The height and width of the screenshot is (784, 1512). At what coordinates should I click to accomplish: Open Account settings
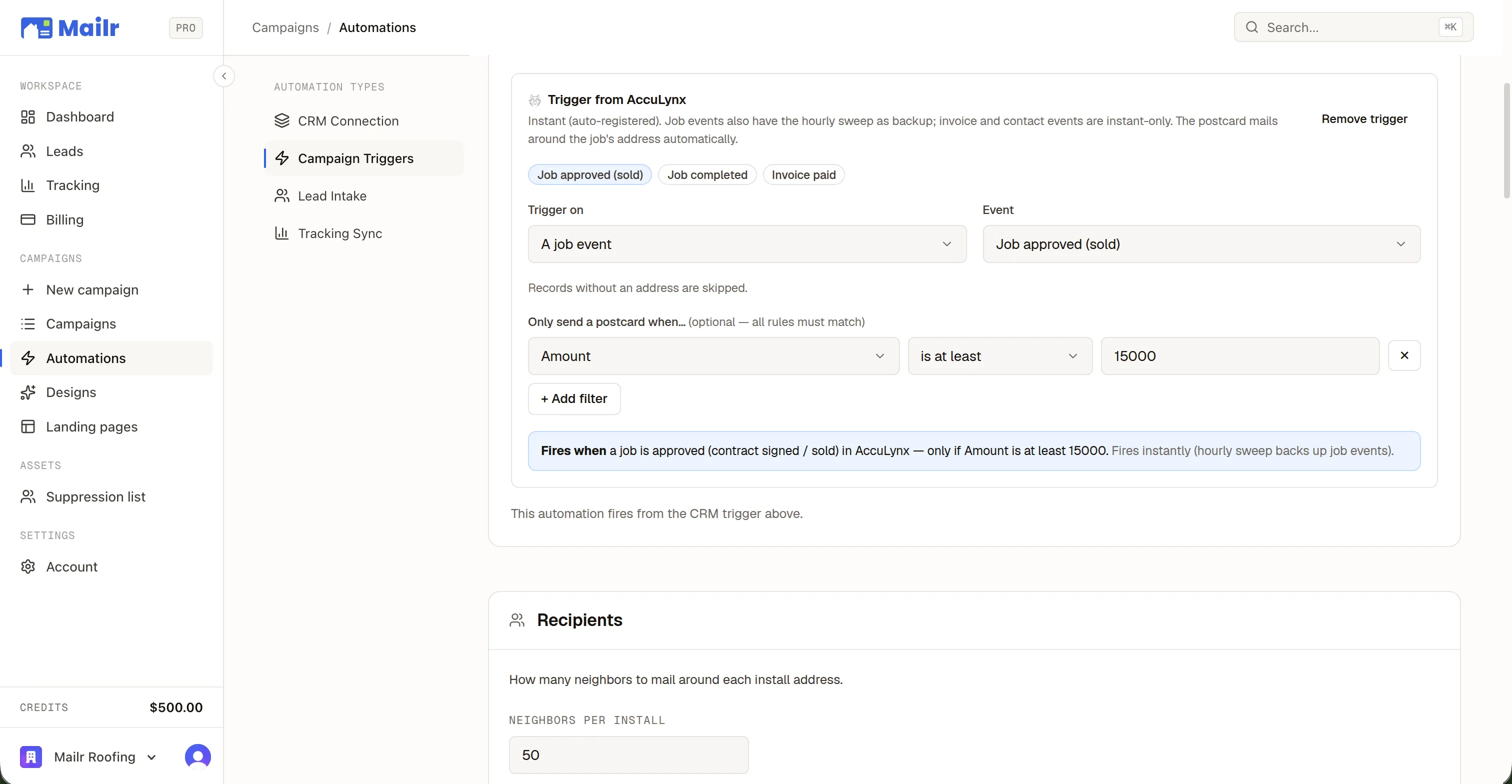pyautogui.click(x=111, y=566)
